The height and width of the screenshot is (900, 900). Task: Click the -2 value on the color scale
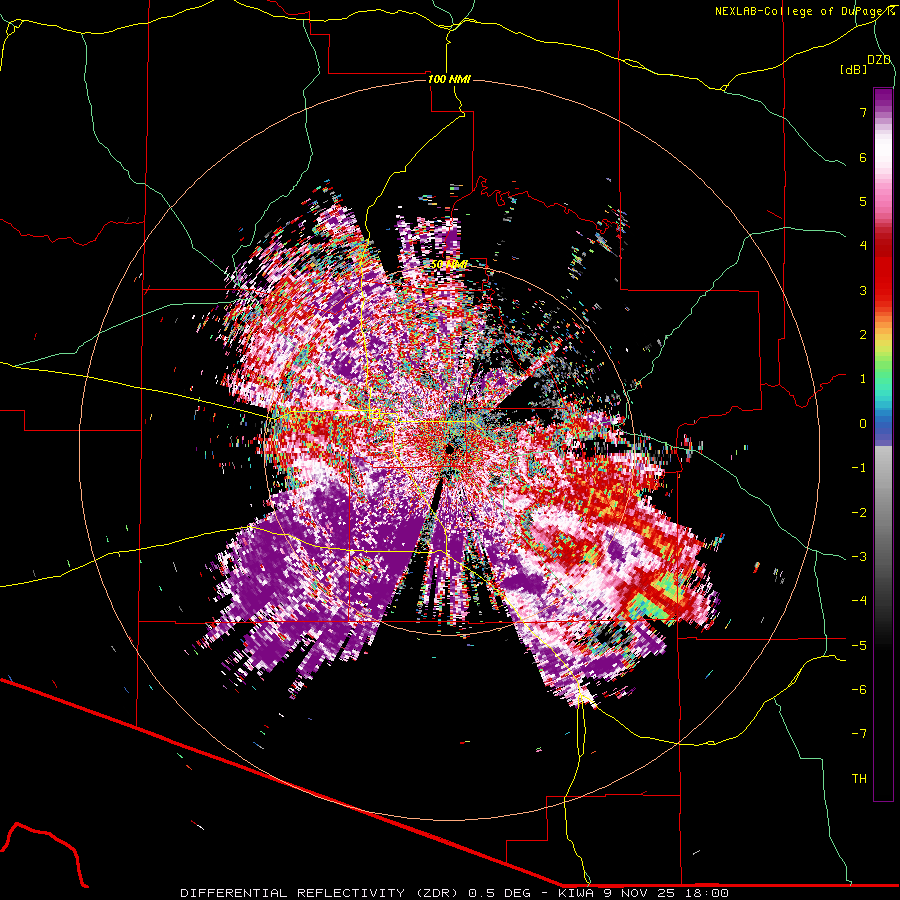(x=859, y=513)
